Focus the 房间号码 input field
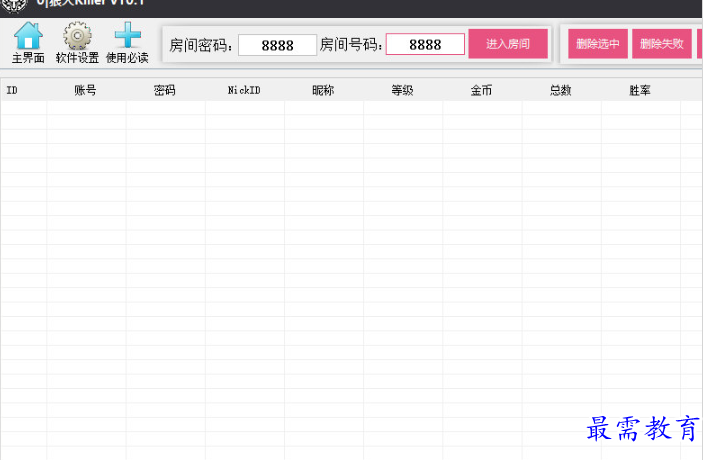 [x=425, y=44]
